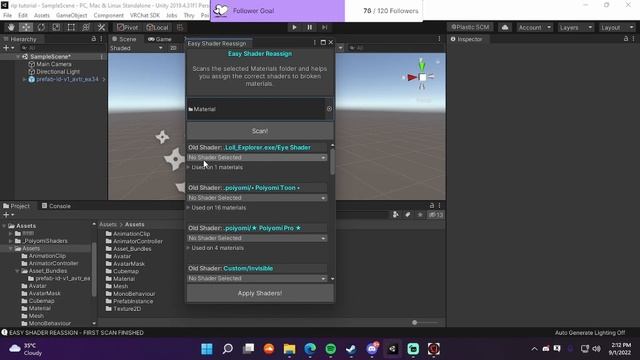Open Spotify from taskbar
This screenshot has width=640, height=360.
(x=331, y=349)
